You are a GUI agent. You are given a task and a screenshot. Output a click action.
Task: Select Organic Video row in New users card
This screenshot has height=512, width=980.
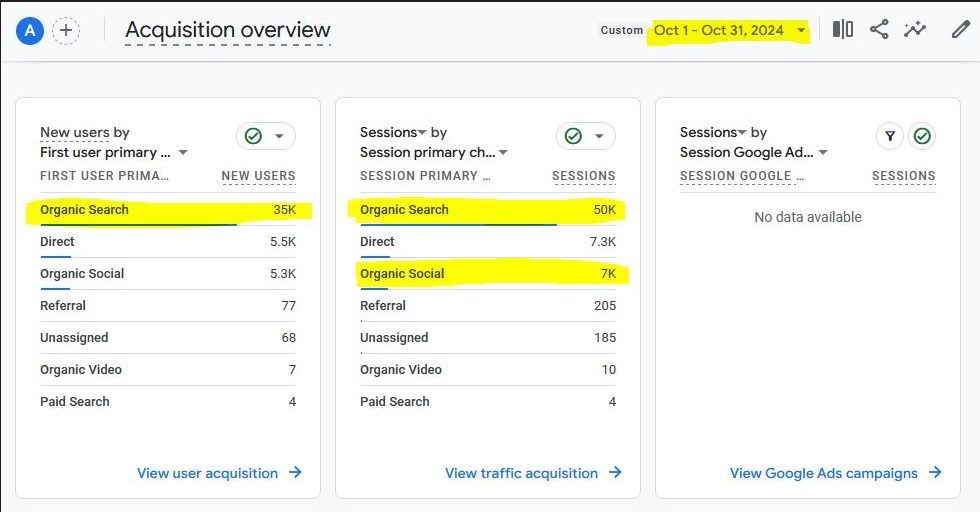coord(168,369)
